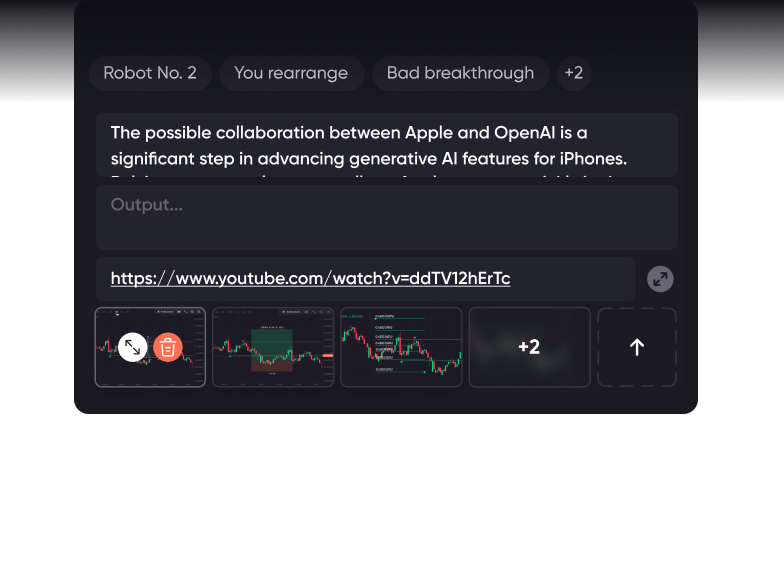Place cursor on the word "Apple" in prompt
The image size is (784, 570).
point(430,133)
